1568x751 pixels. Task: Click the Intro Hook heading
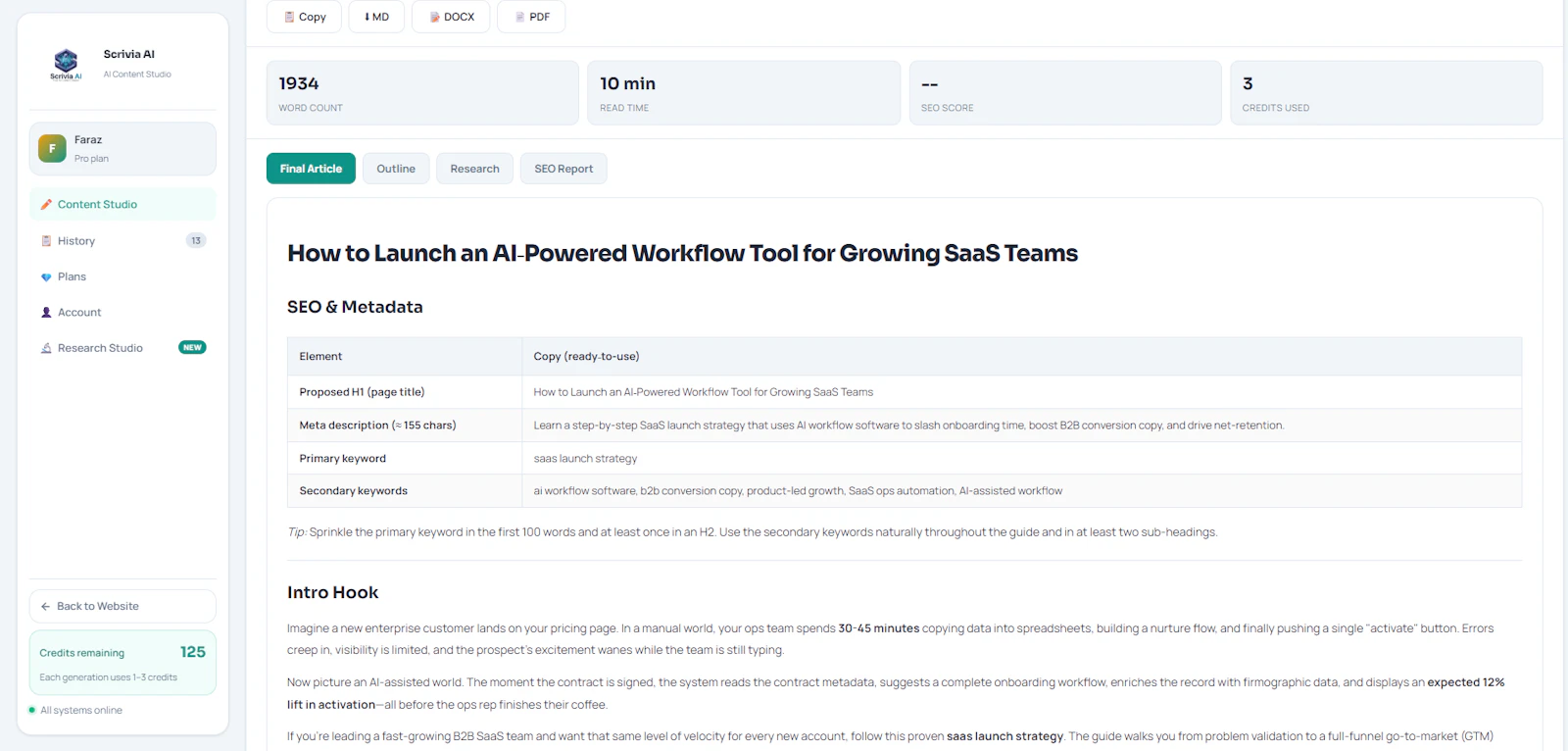(x=332, y=592)
